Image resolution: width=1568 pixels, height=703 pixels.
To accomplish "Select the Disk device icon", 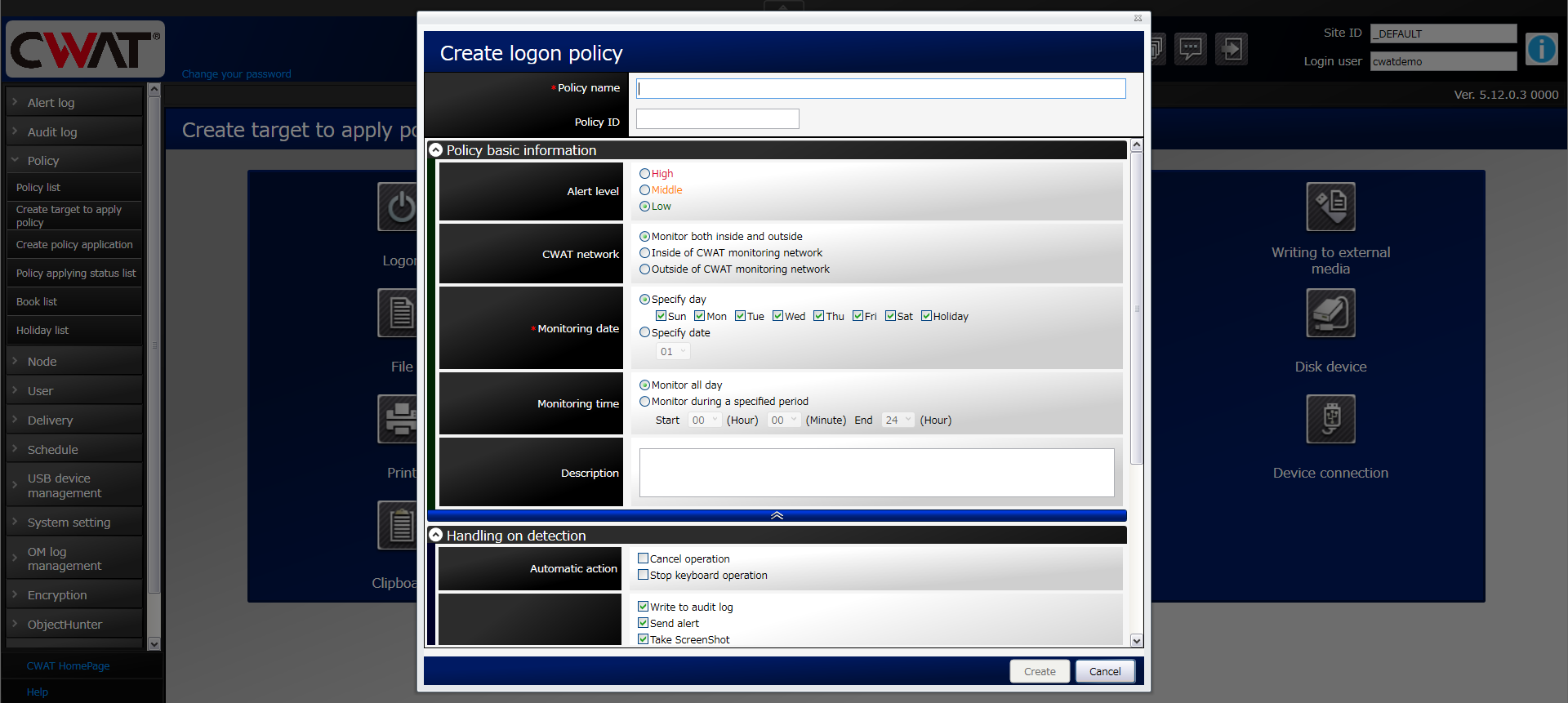I will click(x=1330, y=313).
